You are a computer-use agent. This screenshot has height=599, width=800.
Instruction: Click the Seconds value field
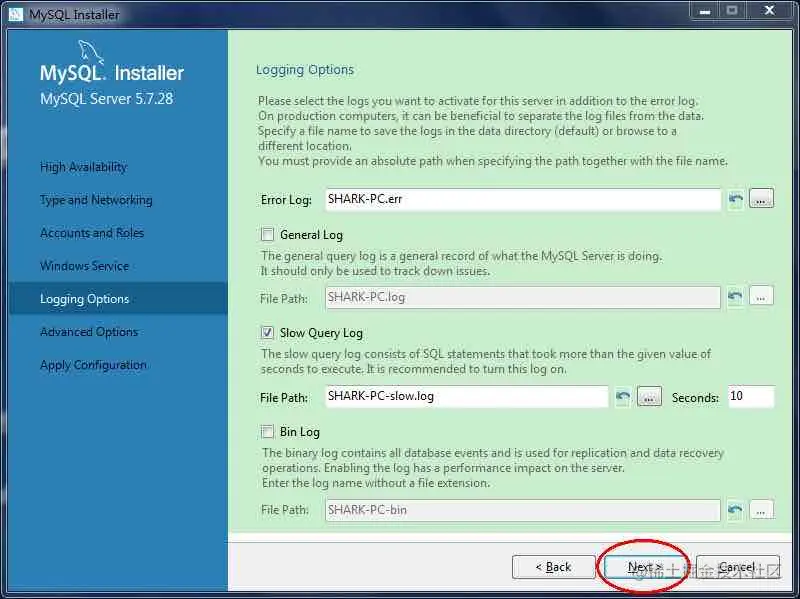(x=751, y=396)
